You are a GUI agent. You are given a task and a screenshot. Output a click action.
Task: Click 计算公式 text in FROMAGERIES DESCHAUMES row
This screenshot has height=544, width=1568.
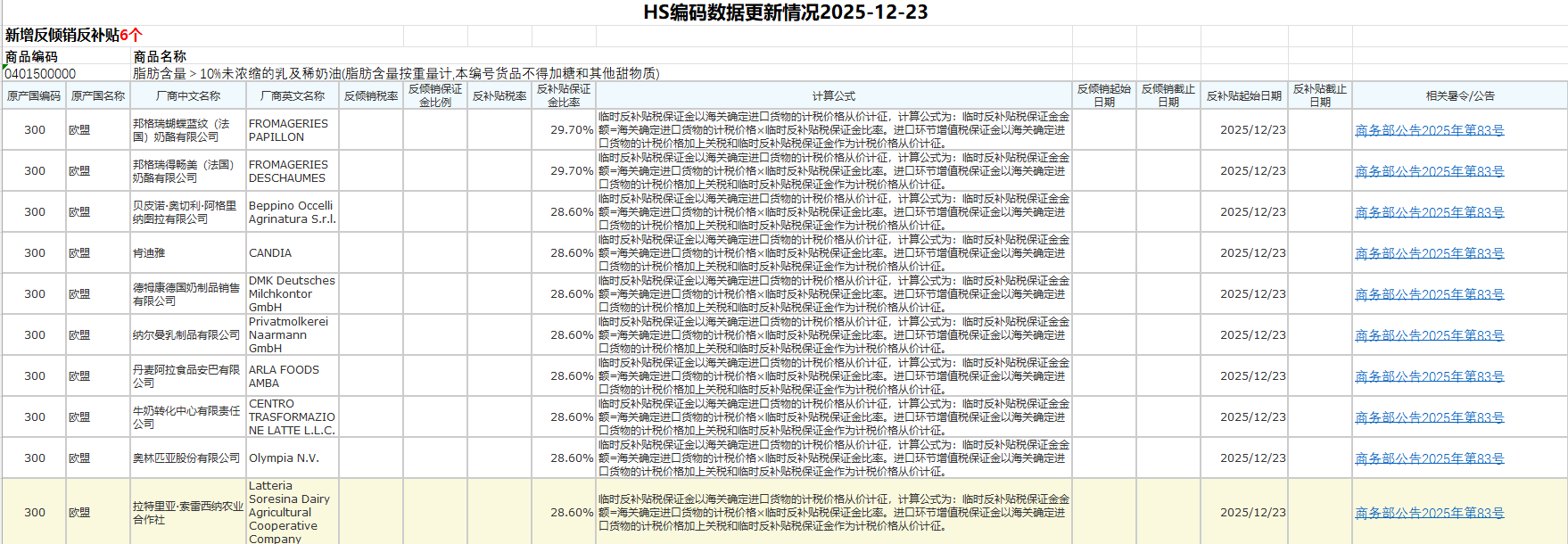coord(834,171)
